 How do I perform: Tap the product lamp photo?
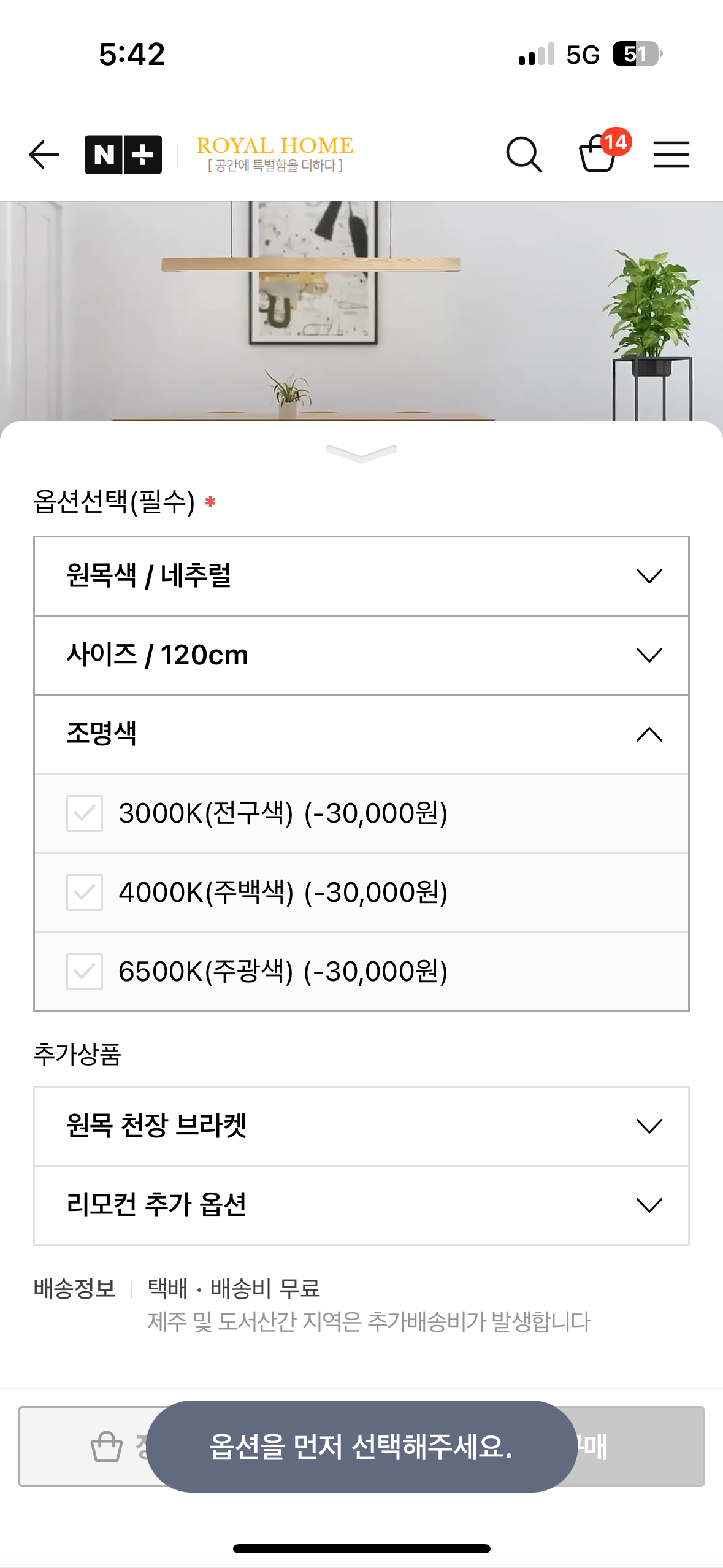click(x=310, y=294)
